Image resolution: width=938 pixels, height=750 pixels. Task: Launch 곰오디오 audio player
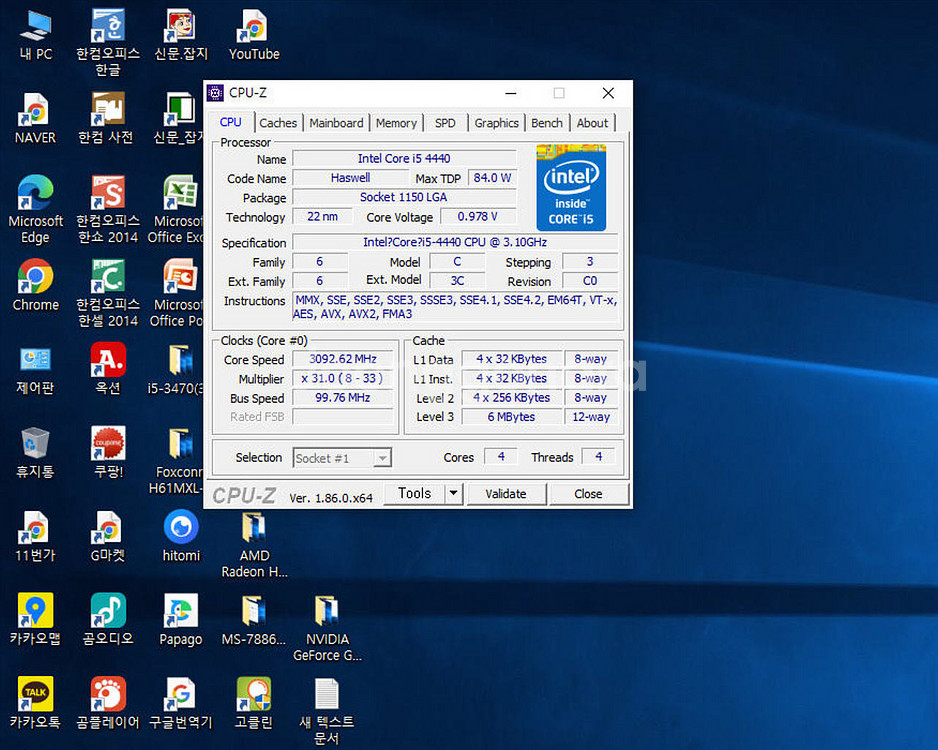pyautogui.click(x=108, y=620)
